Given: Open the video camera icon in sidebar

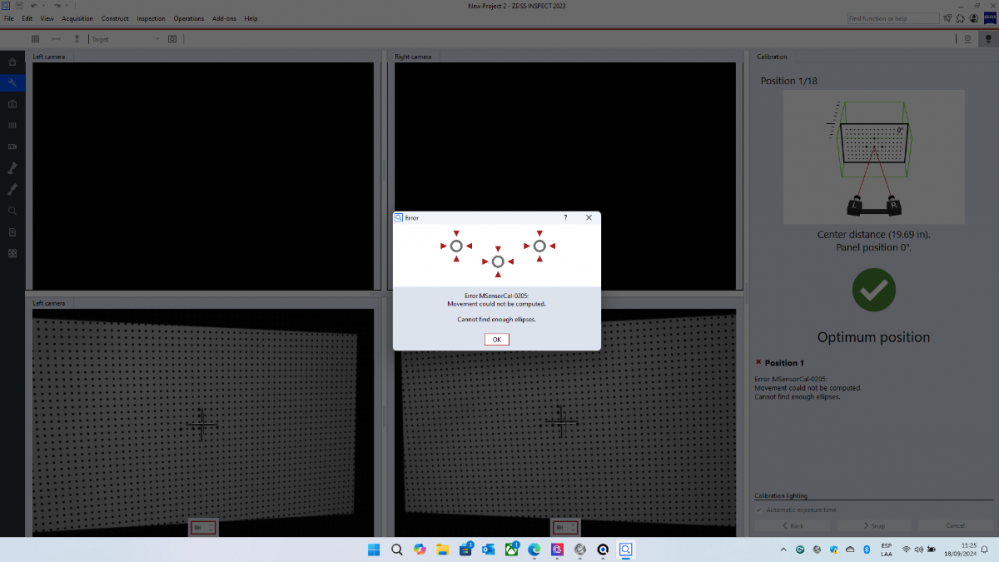Looking at the screenshot, I should coord(12,146).
